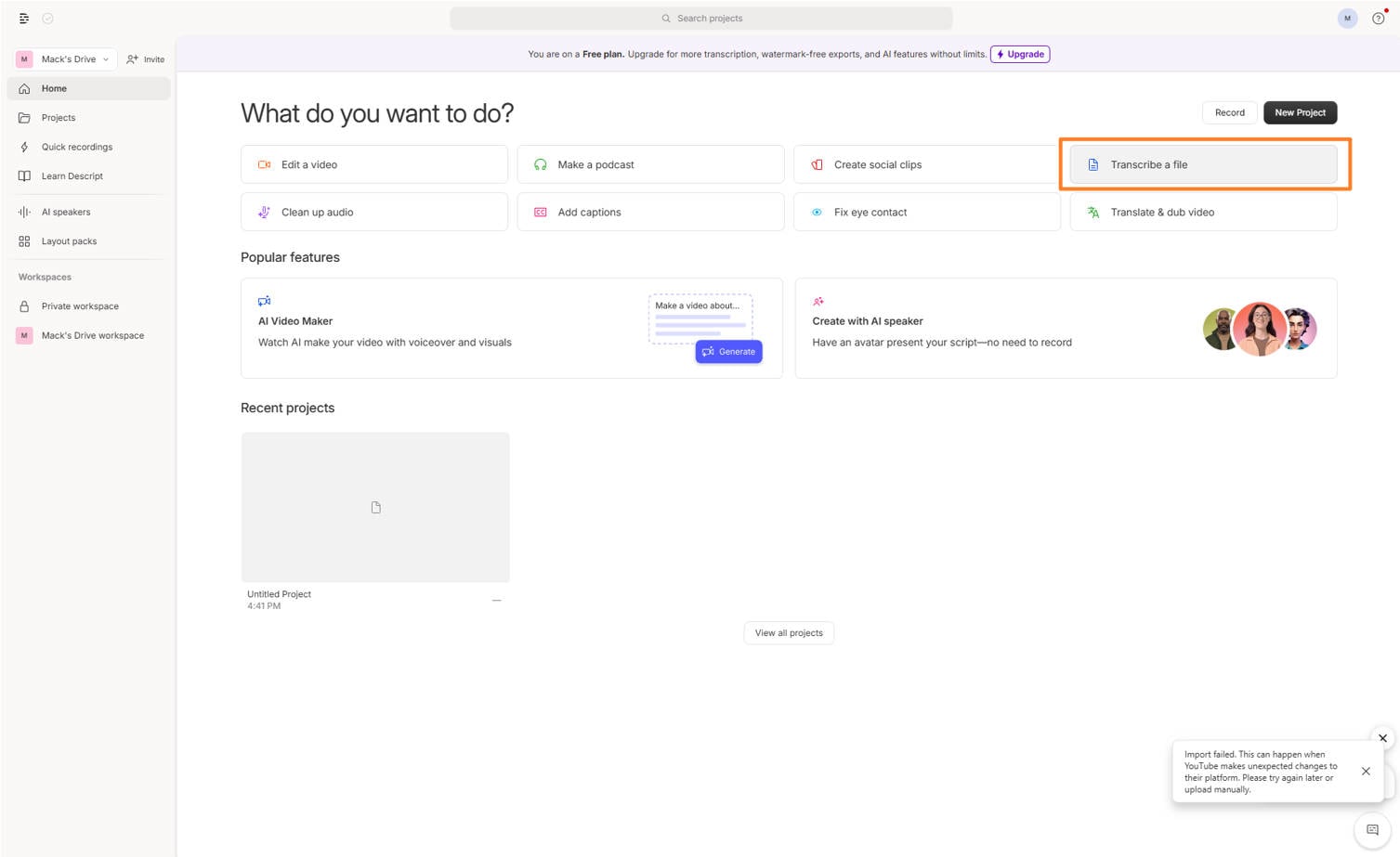Choose Translate & dub video
This screenshot has height=857, width=1400.
point(1203,212)
